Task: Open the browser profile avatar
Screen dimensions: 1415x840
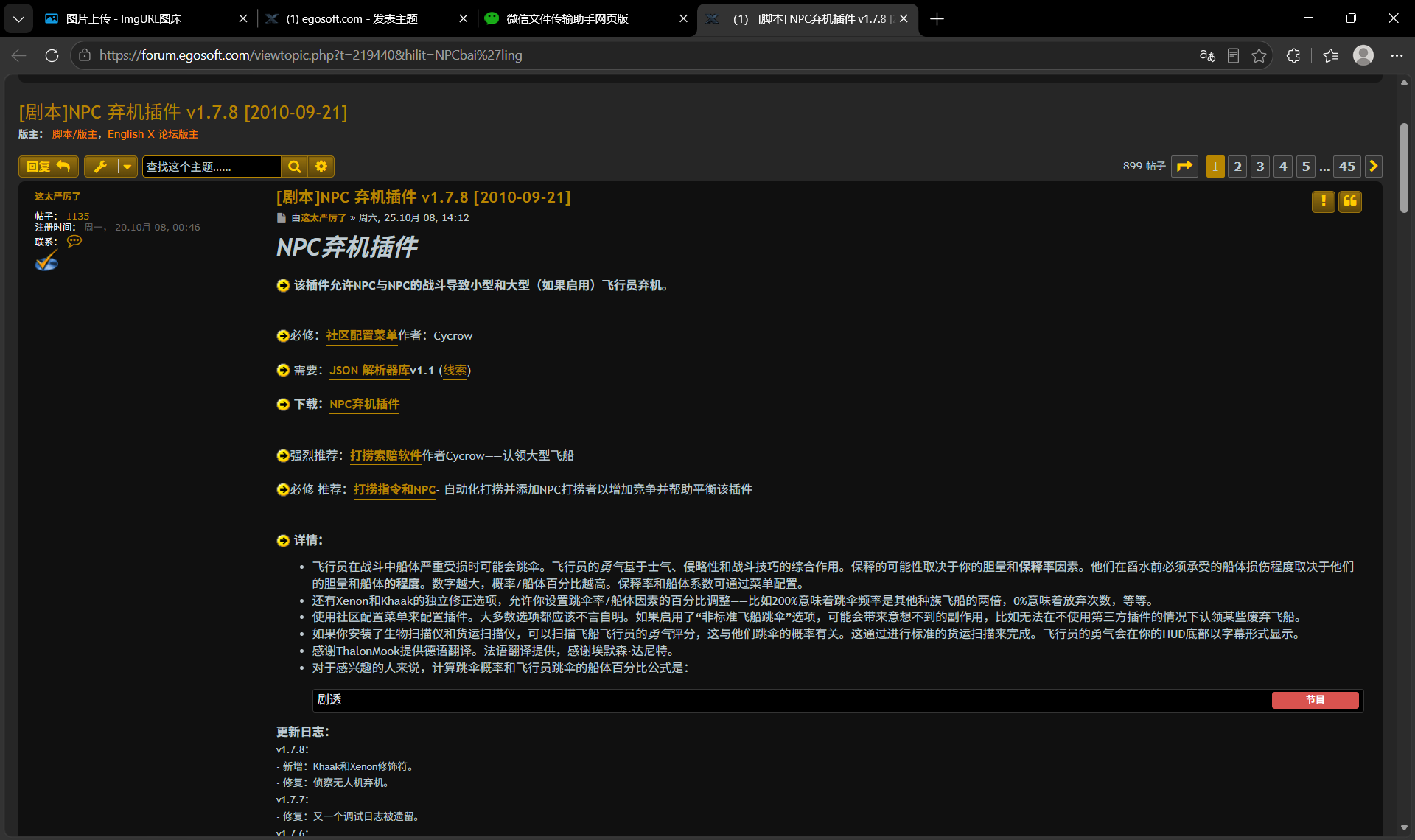Action: click(x=1363, y=55)
